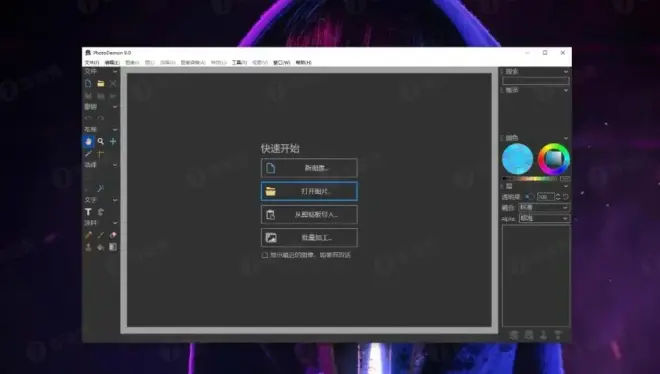Open the third menu after 编辑
The image size is (660, 374).
[132, 62]
